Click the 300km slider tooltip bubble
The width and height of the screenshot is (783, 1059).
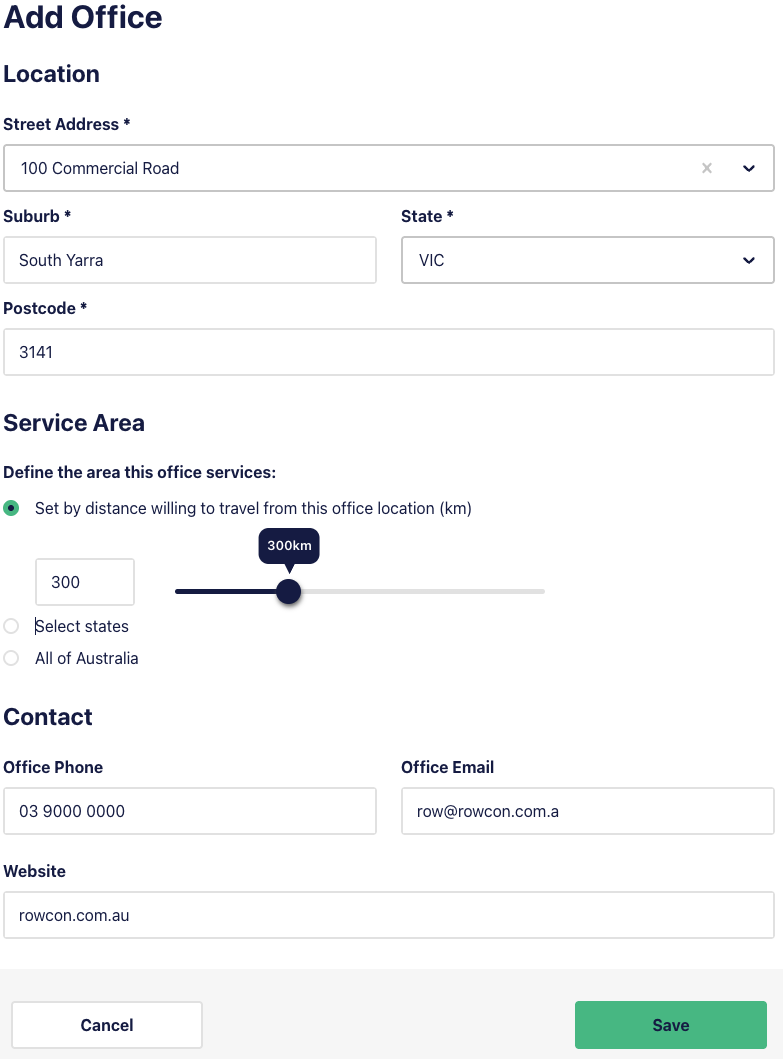point(289,546)
